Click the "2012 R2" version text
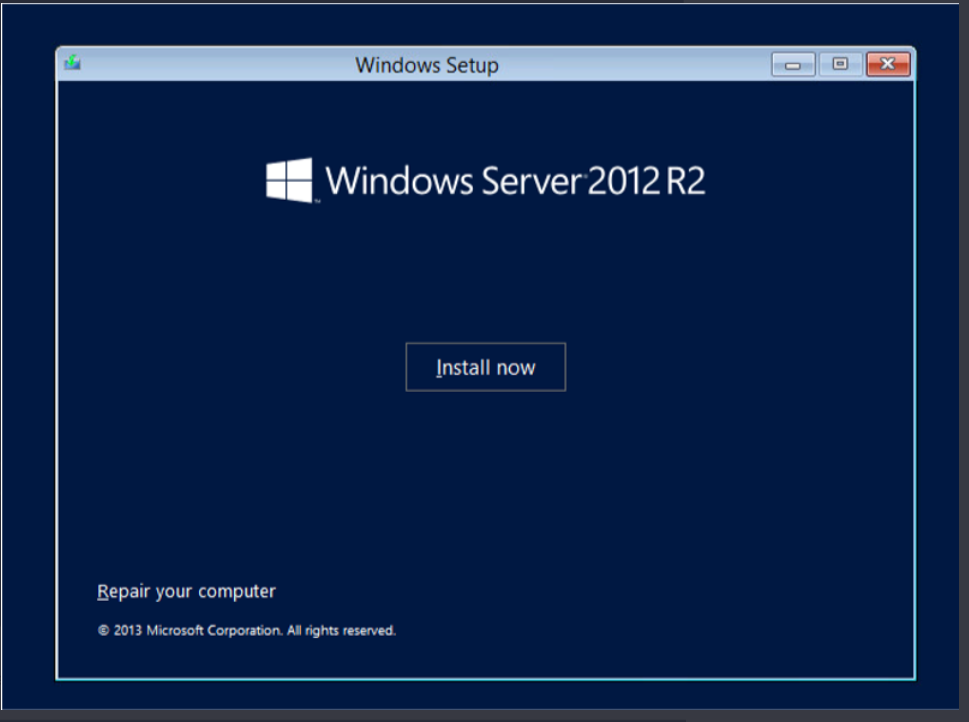Image resolution: width=969 pixels, height=722 pixels. coord(646,181)
